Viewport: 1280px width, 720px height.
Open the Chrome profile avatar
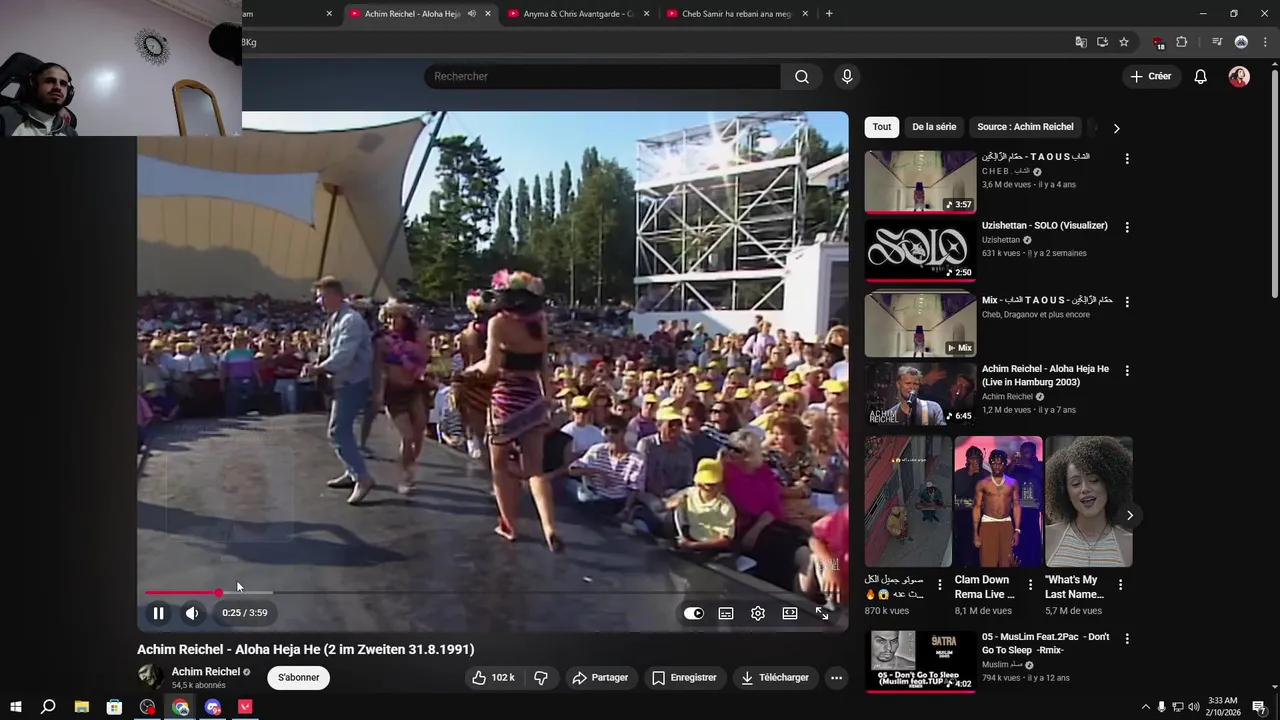[1241, 42]
